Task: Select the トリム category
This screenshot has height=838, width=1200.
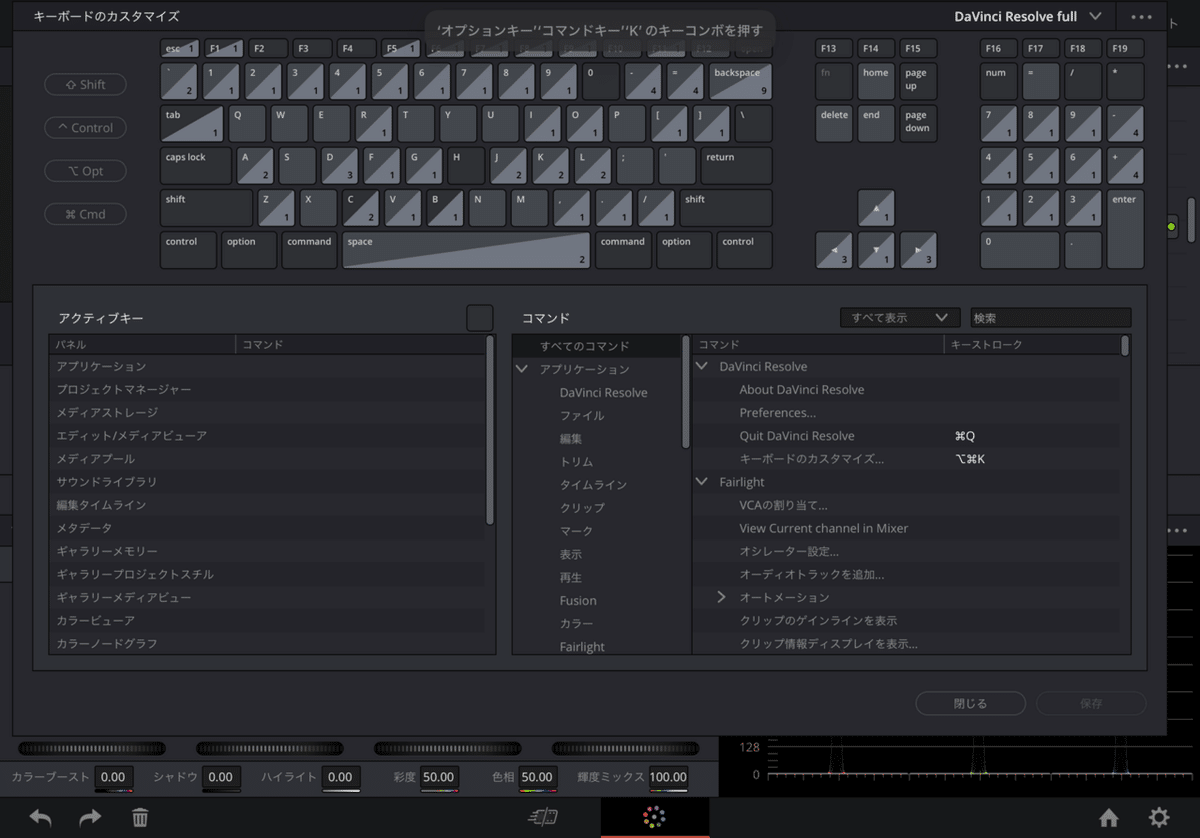Action: coord(576,461)
